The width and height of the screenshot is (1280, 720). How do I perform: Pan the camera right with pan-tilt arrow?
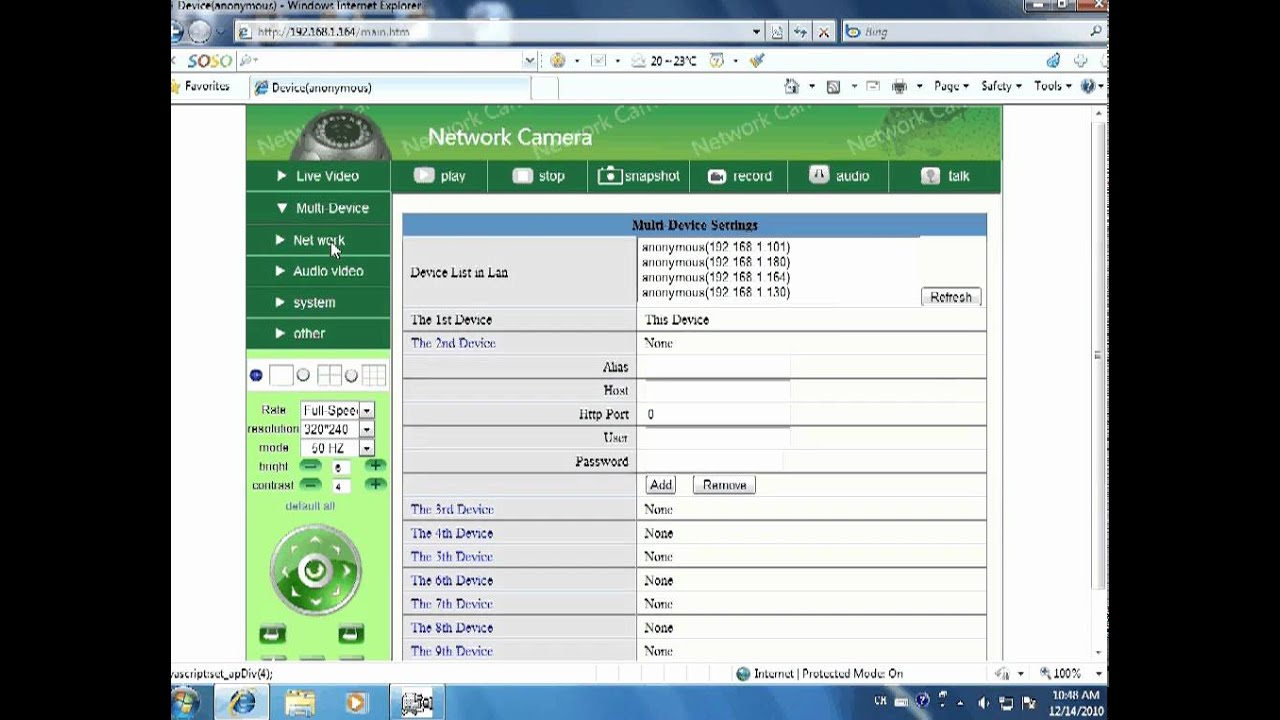(347, 571)
